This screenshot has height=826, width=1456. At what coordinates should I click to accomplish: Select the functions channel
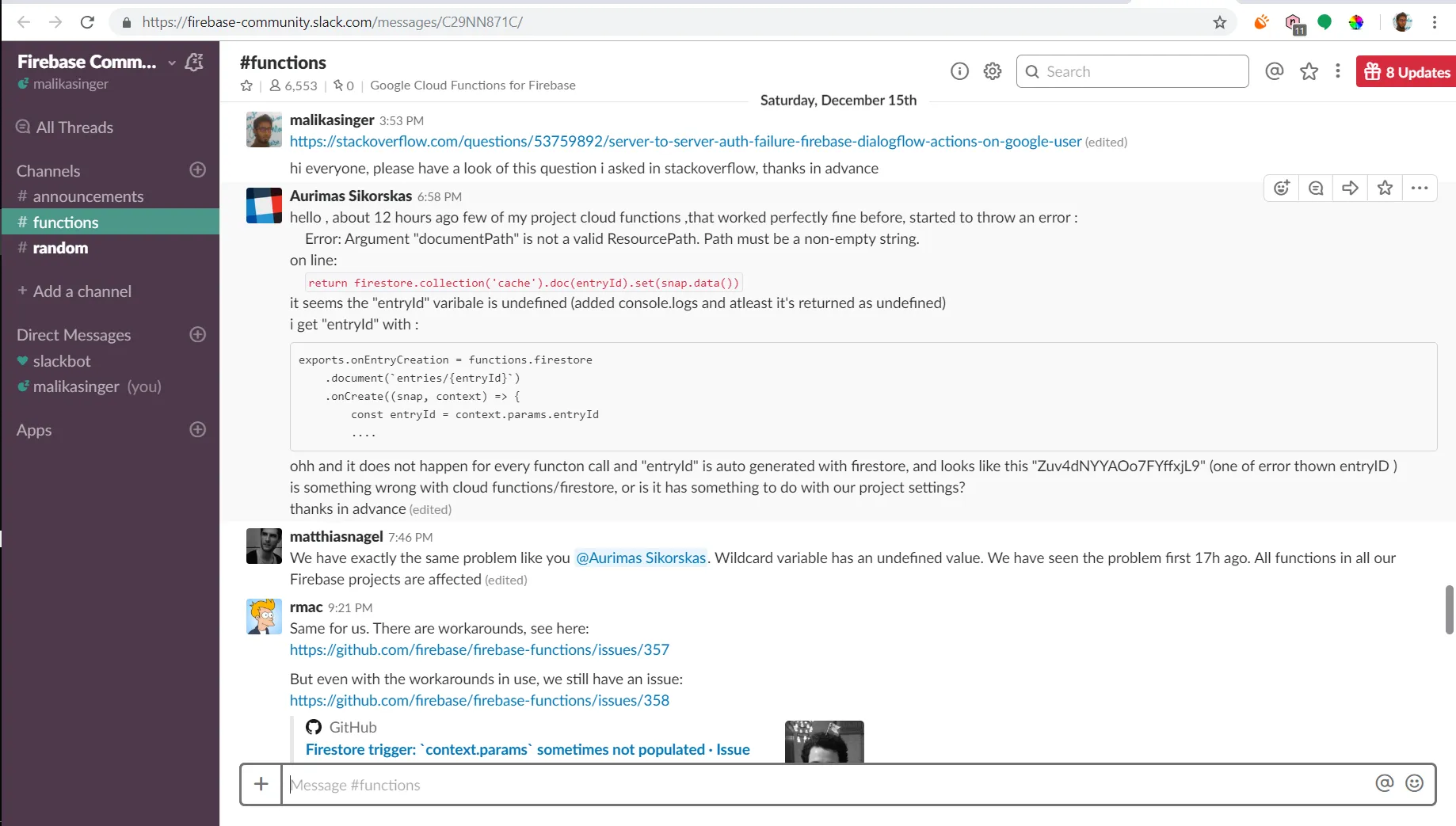point(110,222)
